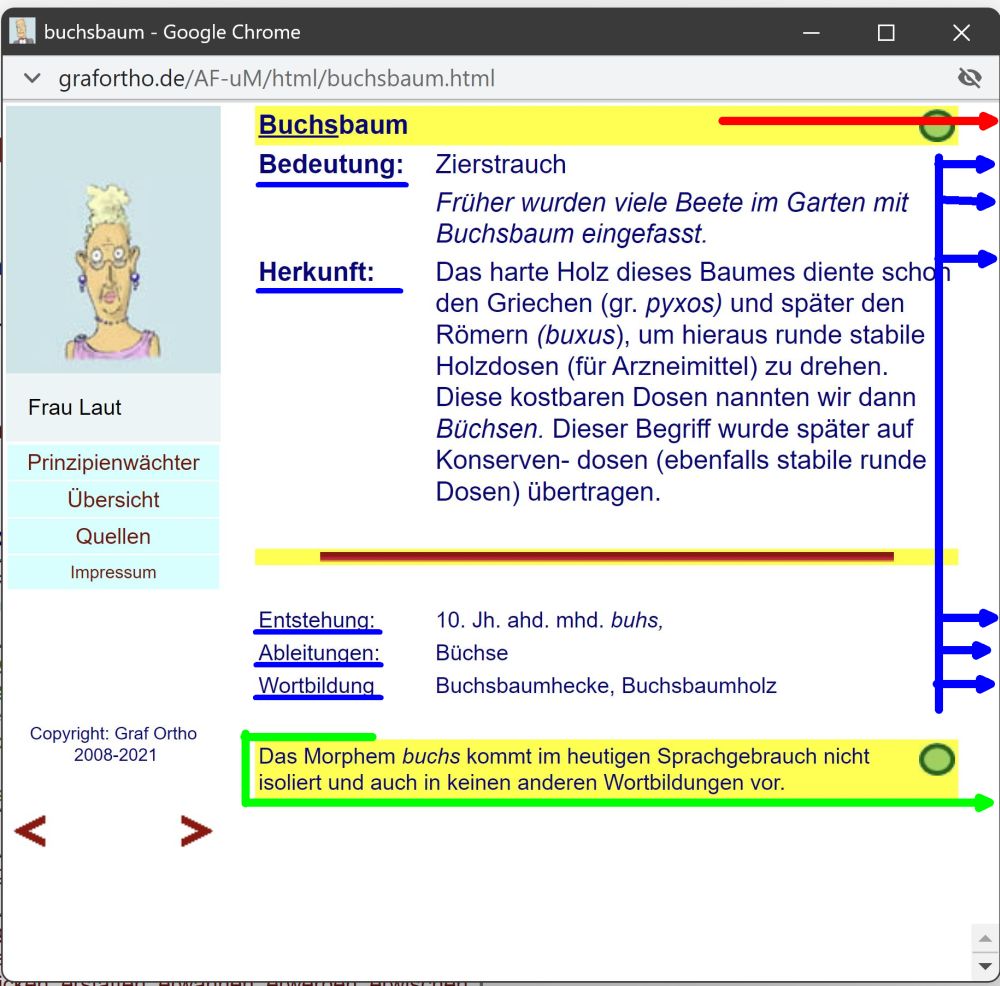Click the Wortbildung label
The width and height of the screenshot is (1000, 986).
[316, 686]
